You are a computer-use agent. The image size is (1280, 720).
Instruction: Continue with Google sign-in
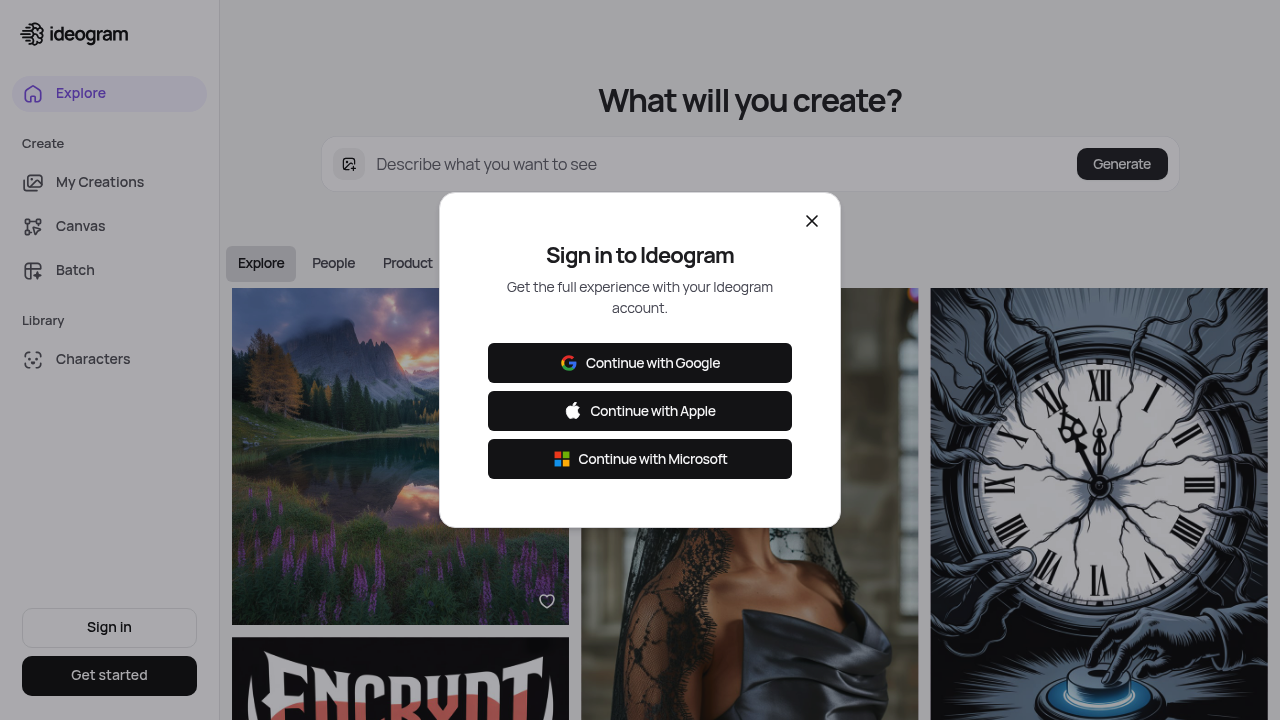click(x=640, y=363)
